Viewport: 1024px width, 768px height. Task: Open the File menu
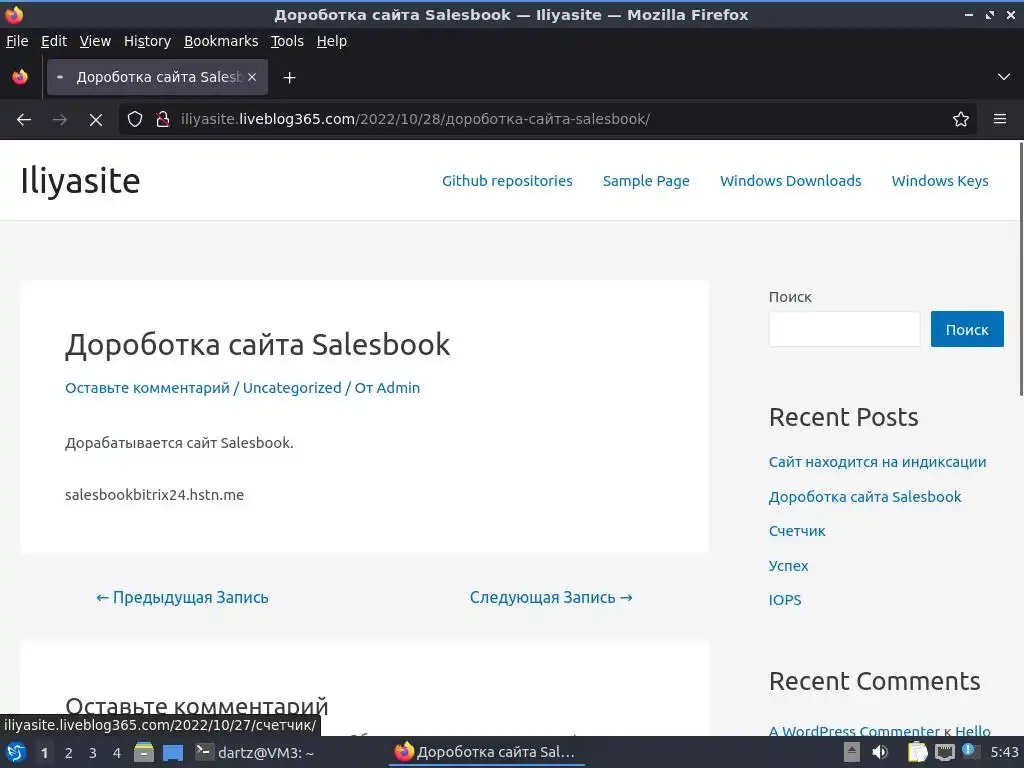click(x=17, y=41)
